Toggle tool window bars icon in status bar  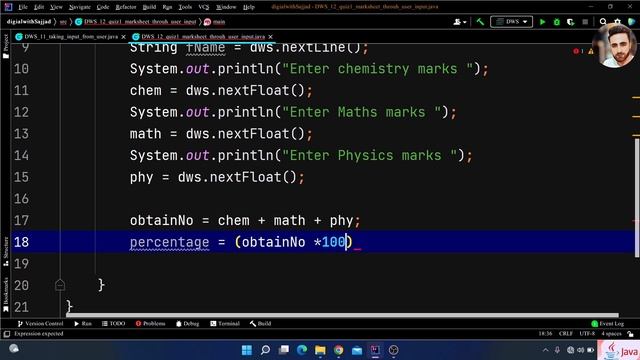click(x=7, y=334)
